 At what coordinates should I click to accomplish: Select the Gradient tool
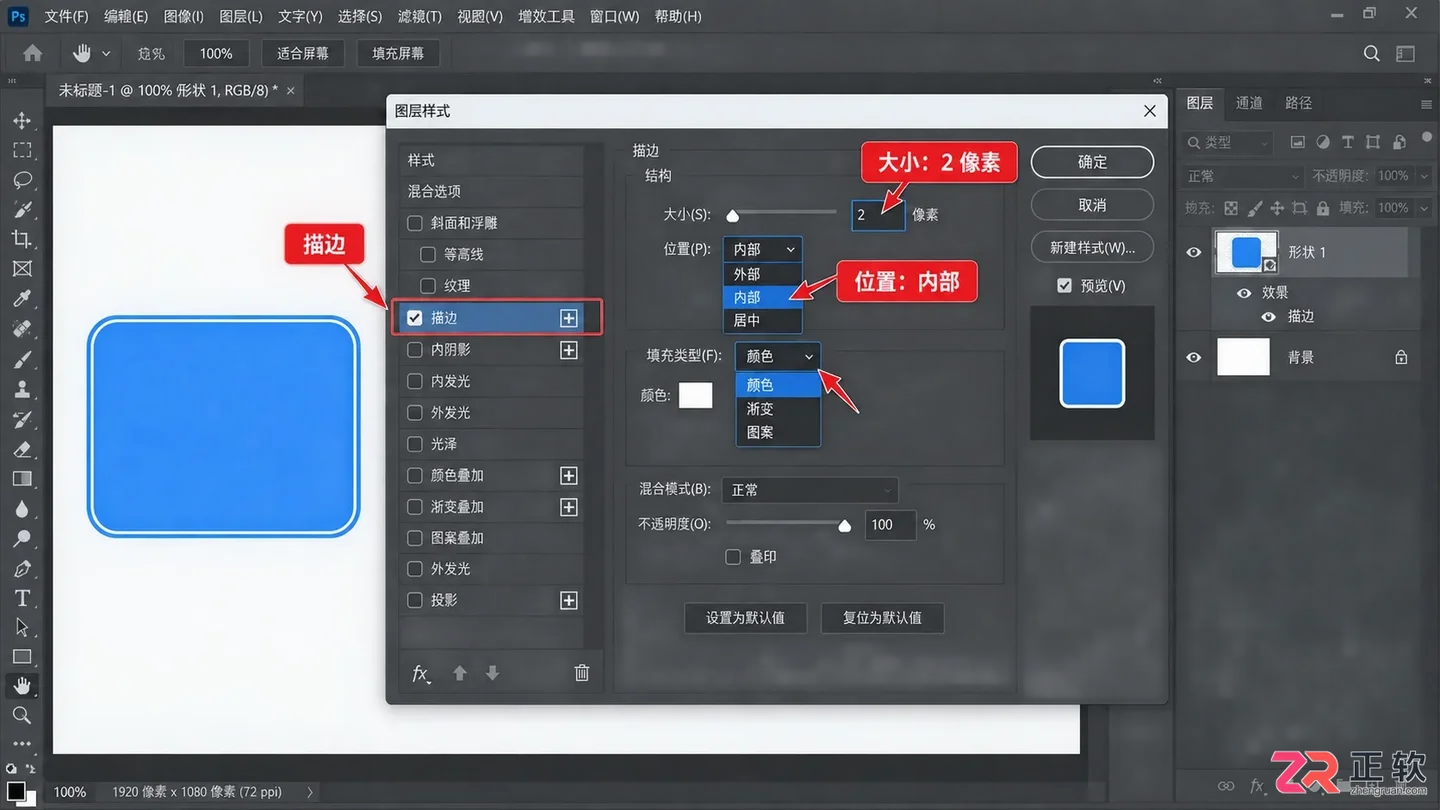[22, 479]
